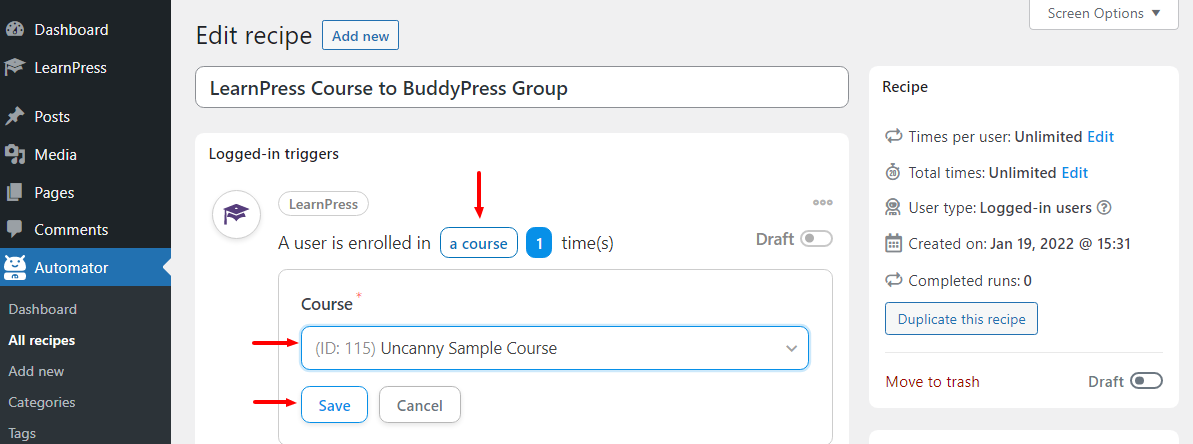Image resolution: width=1193 pixels, height=444 pixels.
Task: Click the LearnPress graduation cap trigger icon
Action: click(x=237, y=214)
